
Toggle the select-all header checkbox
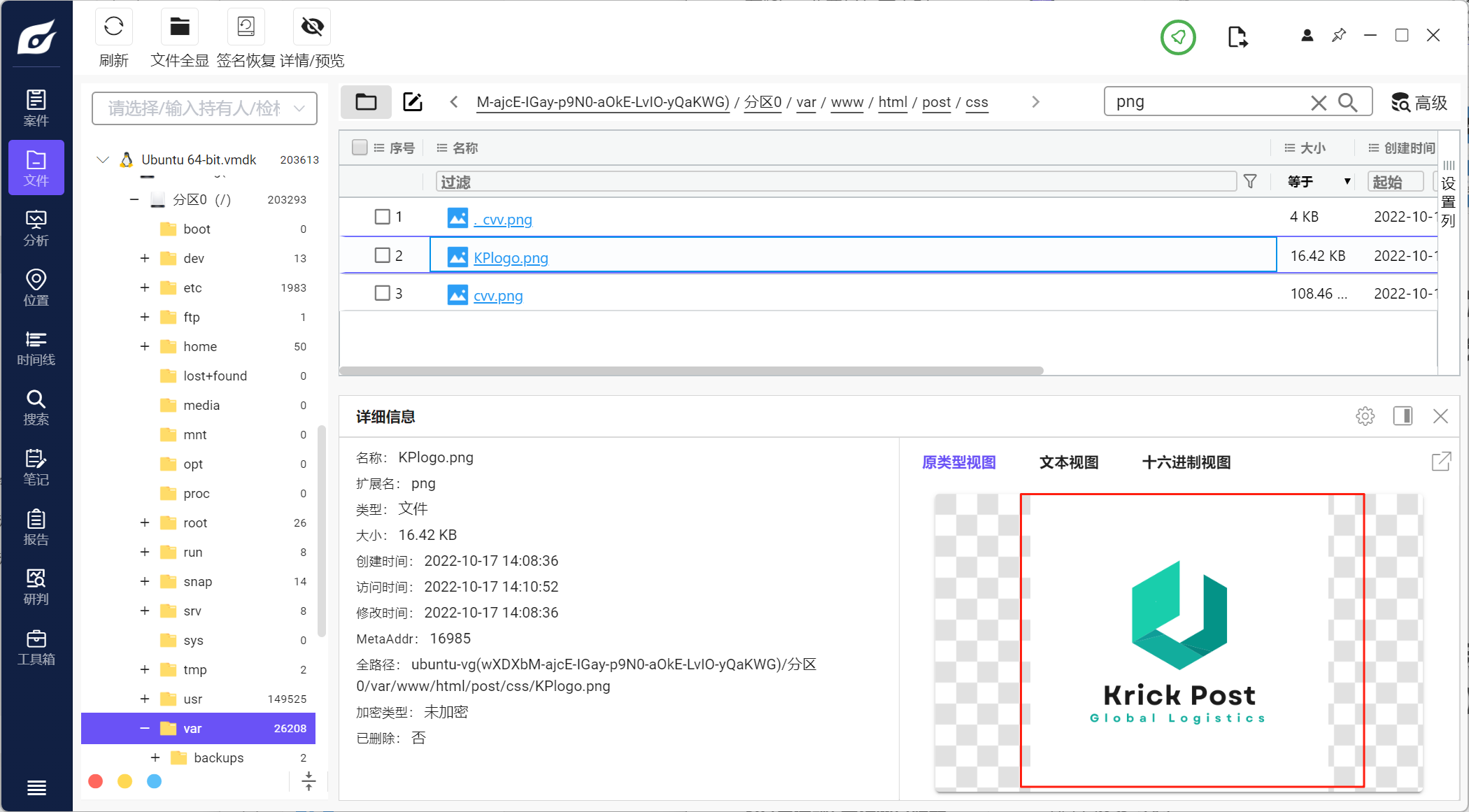pyautogui.click(x=360, y=148)
